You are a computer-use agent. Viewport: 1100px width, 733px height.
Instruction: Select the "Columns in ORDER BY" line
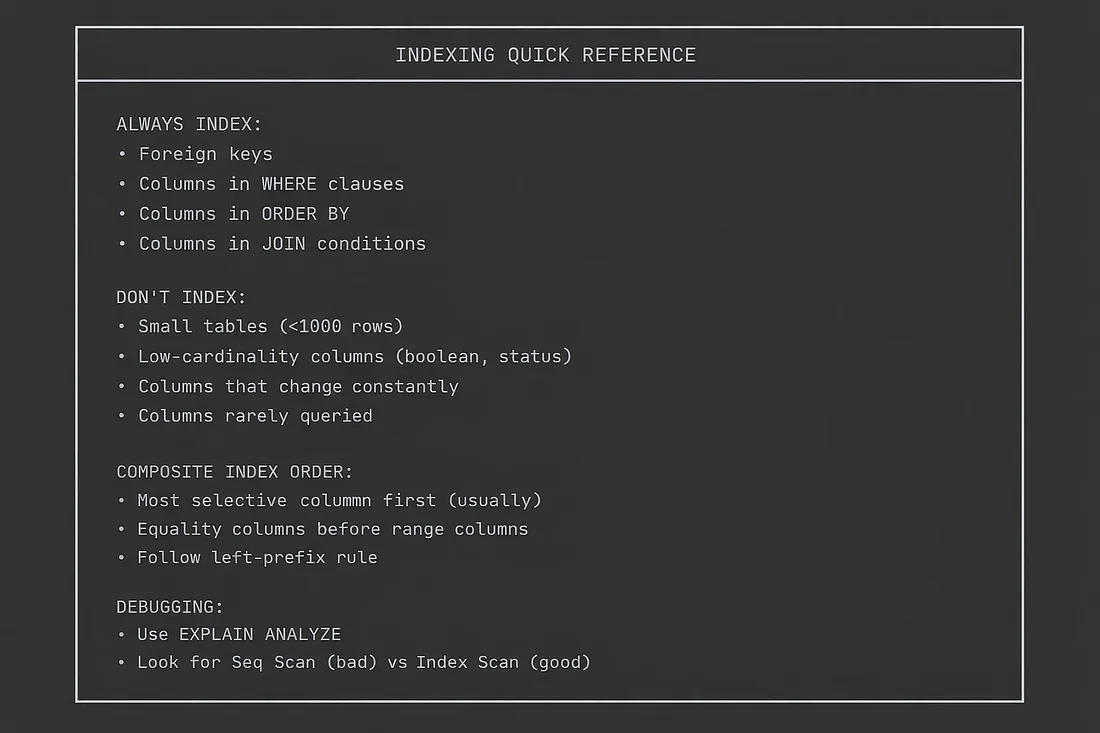click(244, 214)
